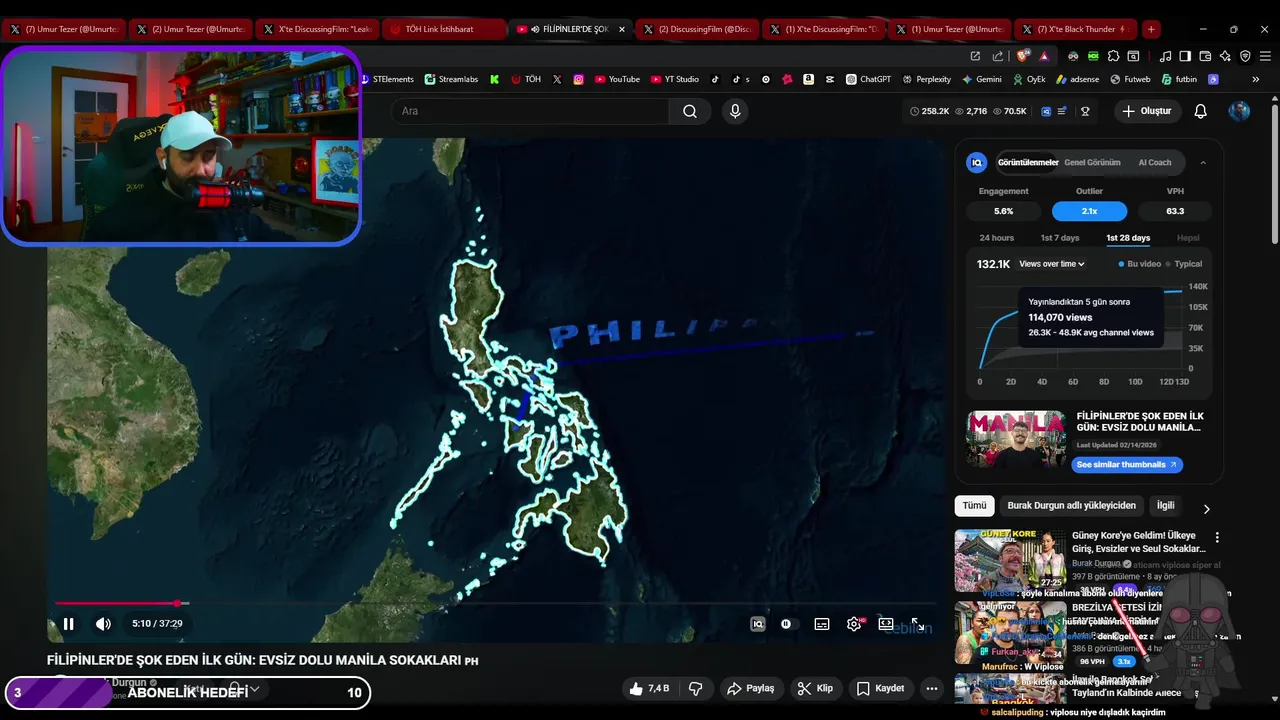Like the video with the 7,4 B thumbs up

[648, 688]
